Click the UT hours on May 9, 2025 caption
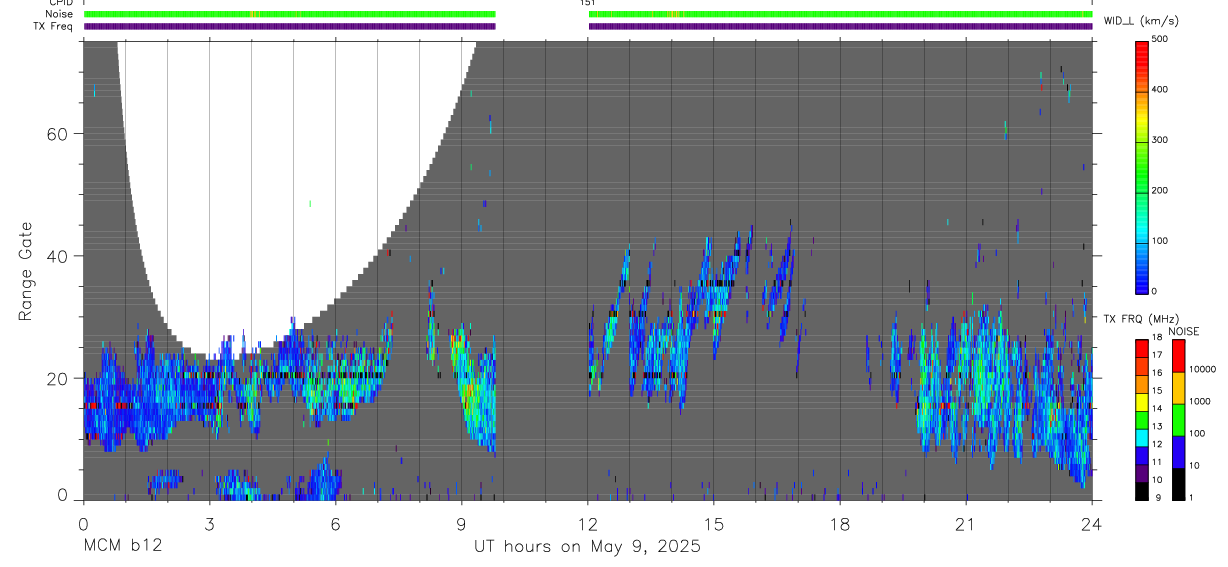This screenshot has width=1228, height=567. click(587, 547)
